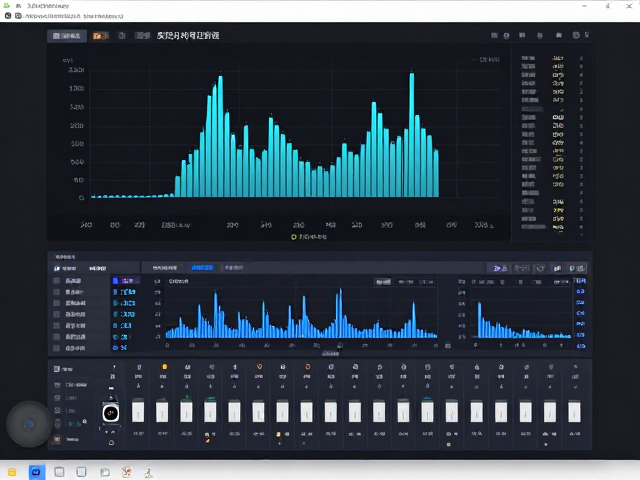Tick the fifth checkbox in the lower-left list
The width and height of the screenshot is (640, 480).
(57, 325)
